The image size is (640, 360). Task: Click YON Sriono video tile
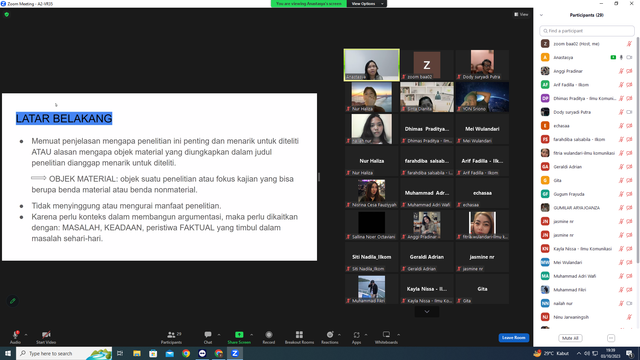pyautogui.click(x=482, y=97)
